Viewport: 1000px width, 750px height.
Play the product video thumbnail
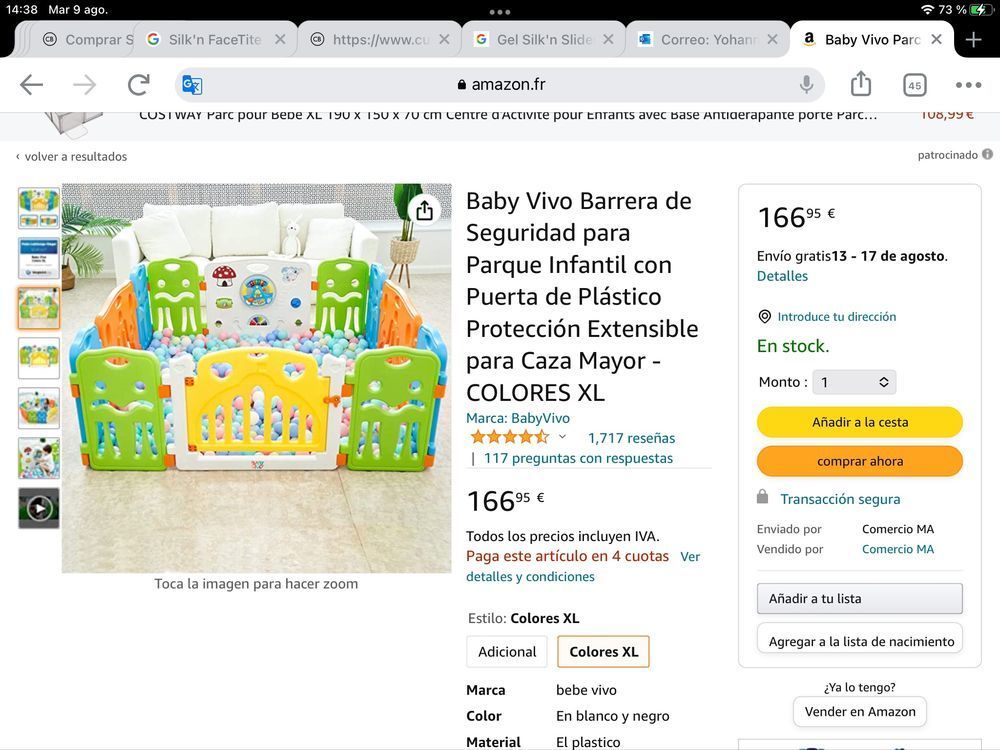39,508
